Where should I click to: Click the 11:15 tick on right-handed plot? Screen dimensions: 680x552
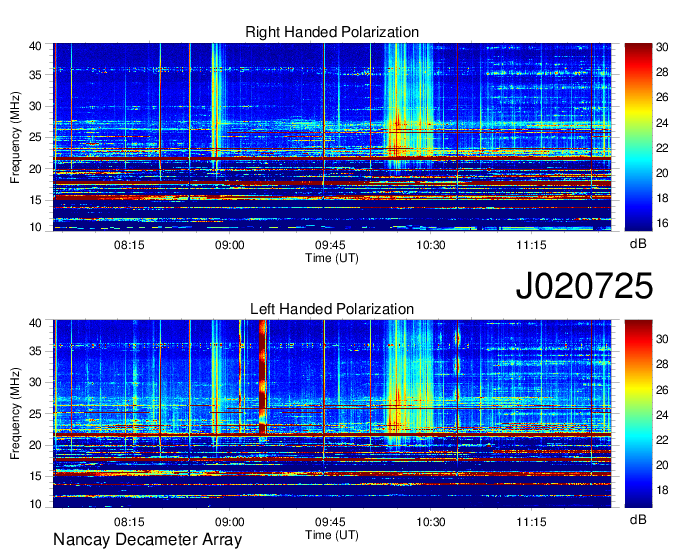[x=531, y=245]
